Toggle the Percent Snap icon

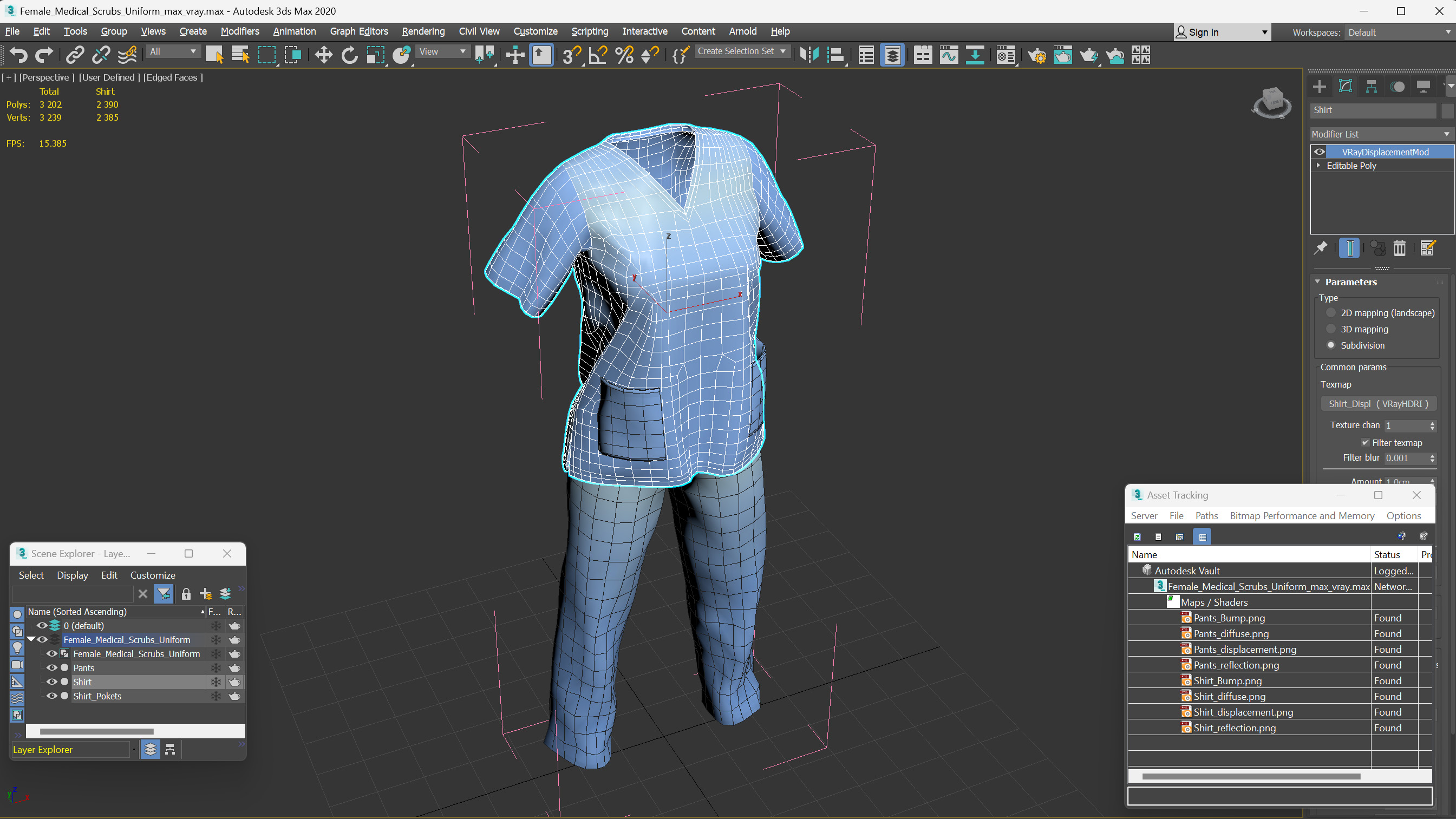[x=624, y=55]
